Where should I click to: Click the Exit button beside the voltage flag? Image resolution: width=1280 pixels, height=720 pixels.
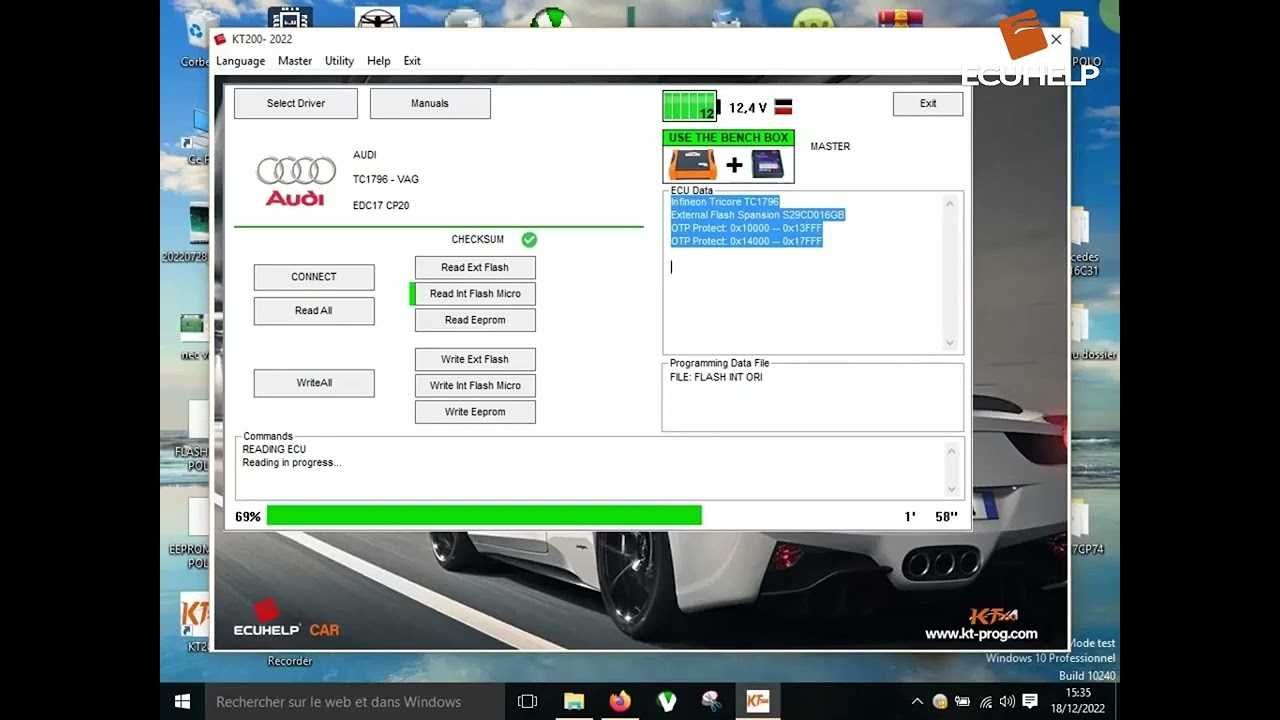pyautogui.click(x=928, y=104)
